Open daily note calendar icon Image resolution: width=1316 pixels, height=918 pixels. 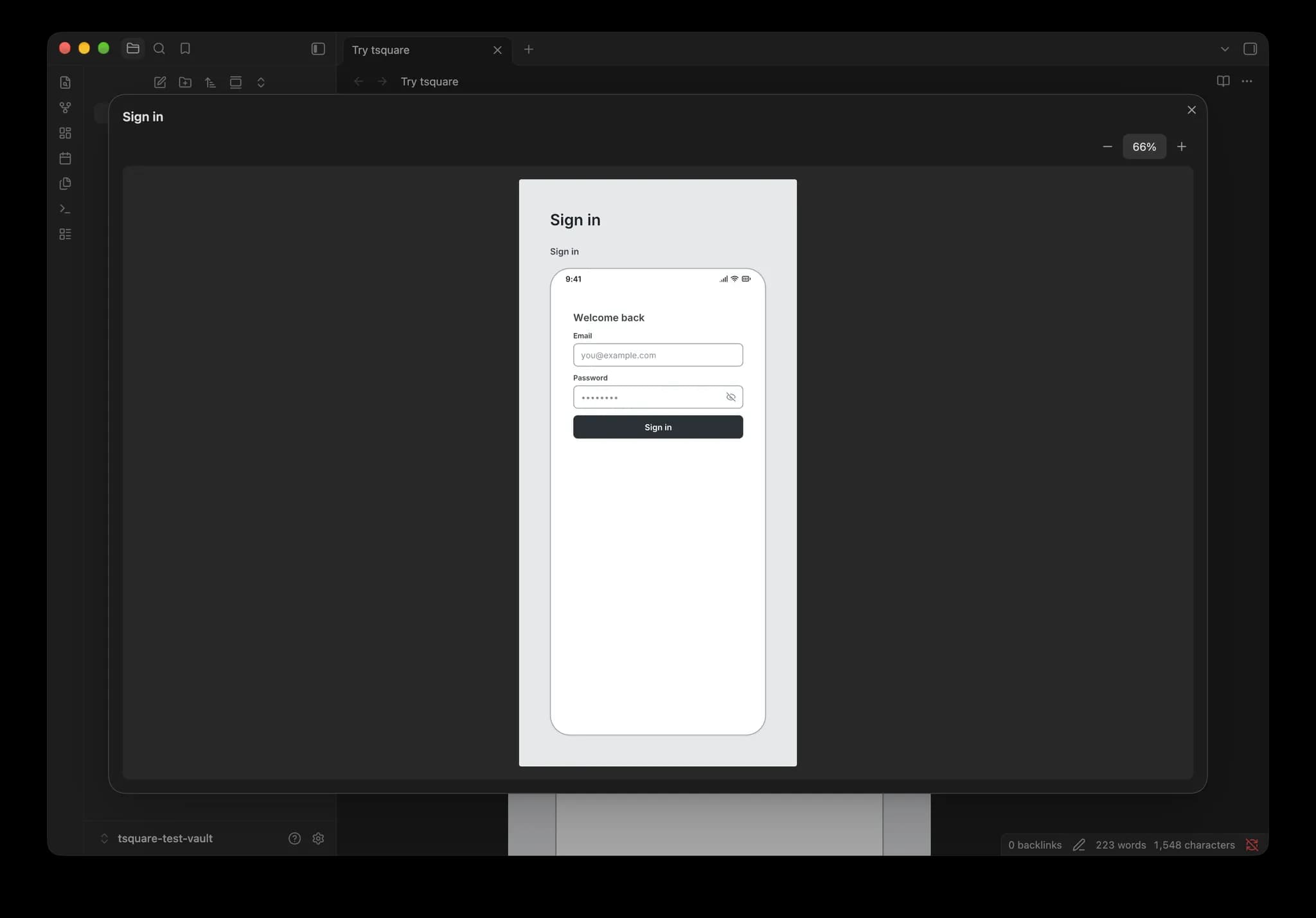[x=65, y=158]
